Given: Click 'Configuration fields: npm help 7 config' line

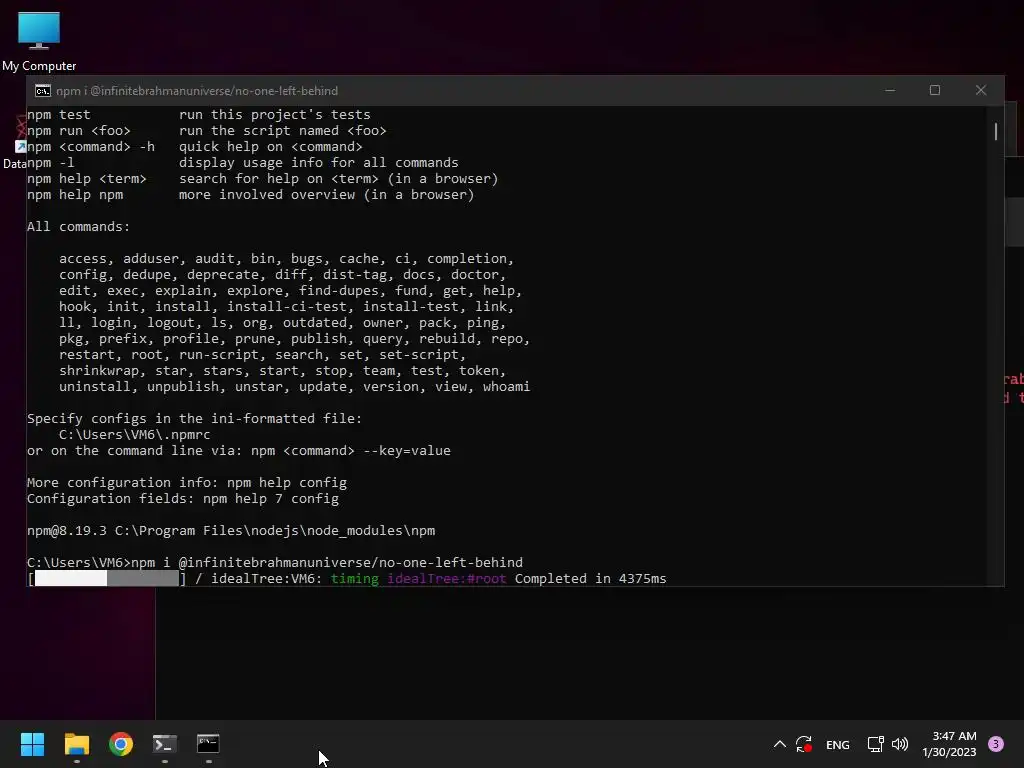Looking at the screenshot, I should [183, 499].
